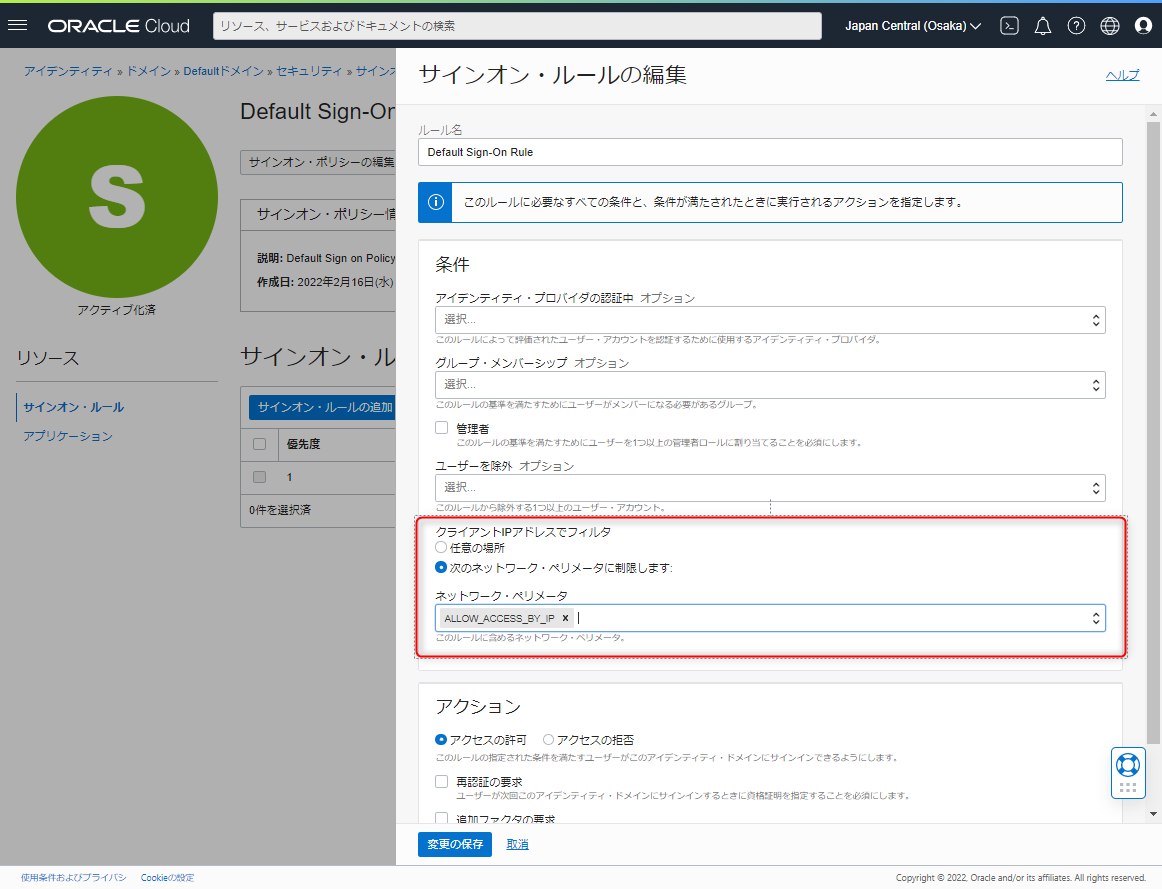The image size is (1162, 889).
Task: Remove the ALLOW_ACCESS_BY_IP tag
Action: tap(565, 618)
